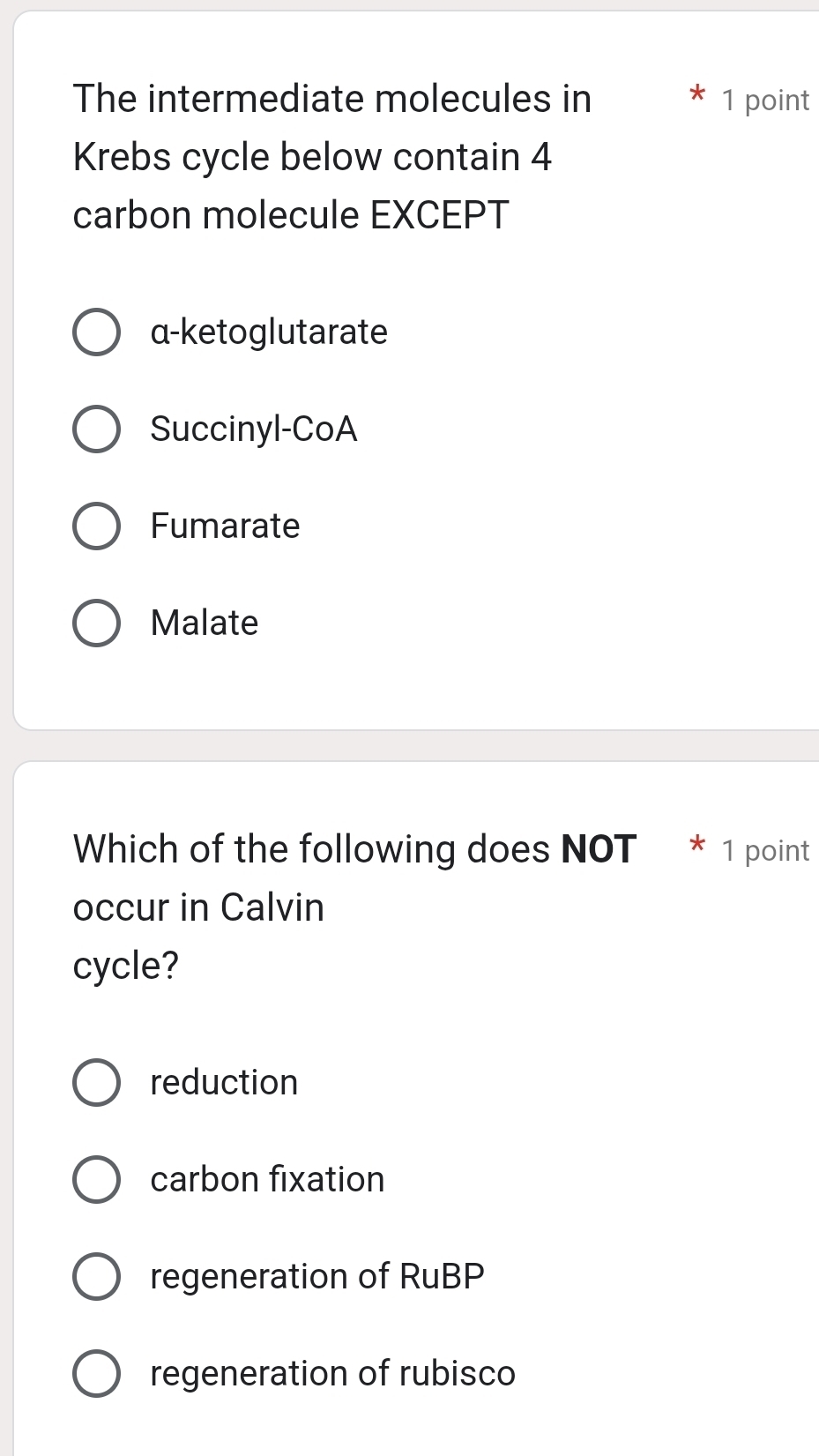This screenshot has height=1456, width=819.
Task: Choose Fumarate for the Krebs cycle question
Action: [x=98, y=526]
